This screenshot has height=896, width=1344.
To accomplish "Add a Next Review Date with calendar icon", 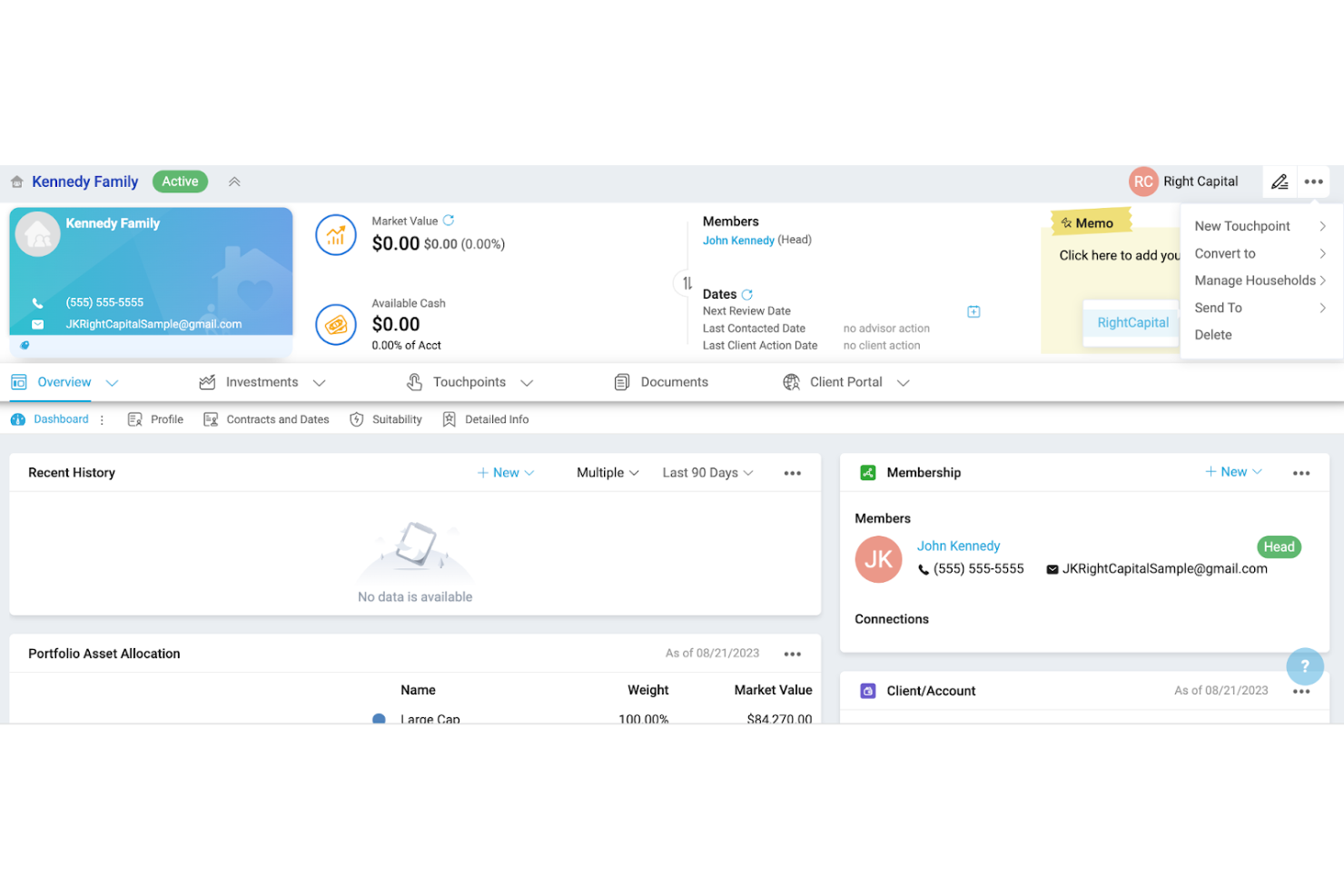I will point(973,311).
